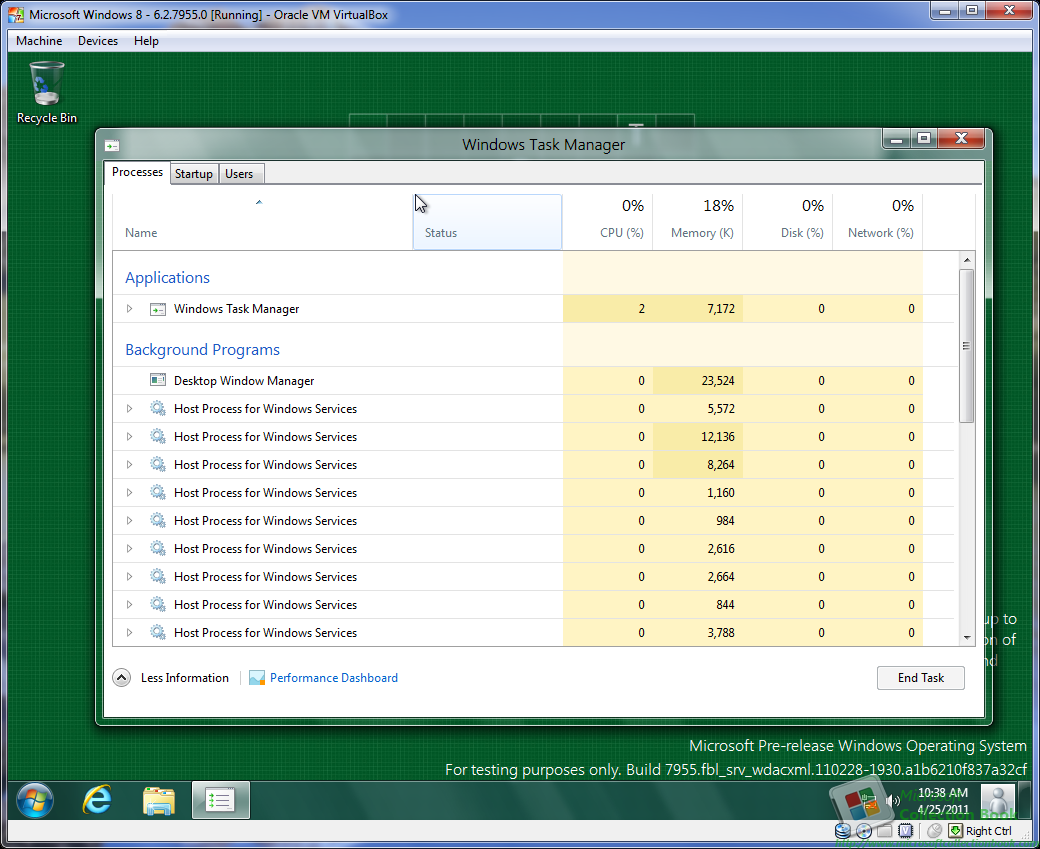Expand the Windows Task Manager application row
Image resolution: width=1040 pixels, height=849 pixels.
coord(129,309)
